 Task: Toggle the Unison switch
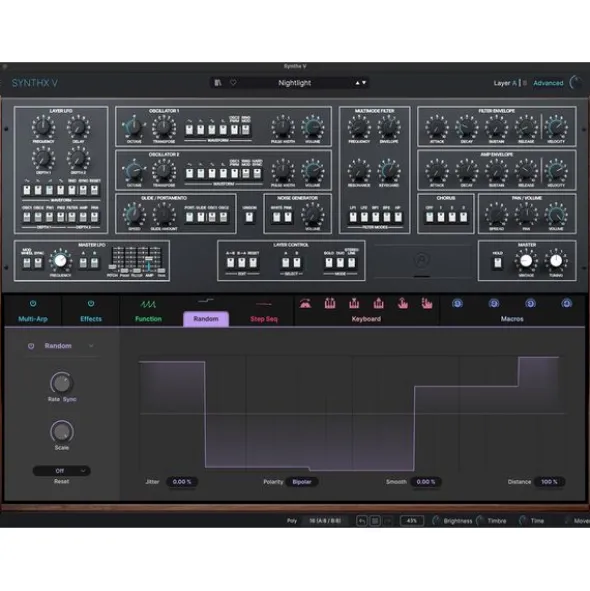[249, 217]
